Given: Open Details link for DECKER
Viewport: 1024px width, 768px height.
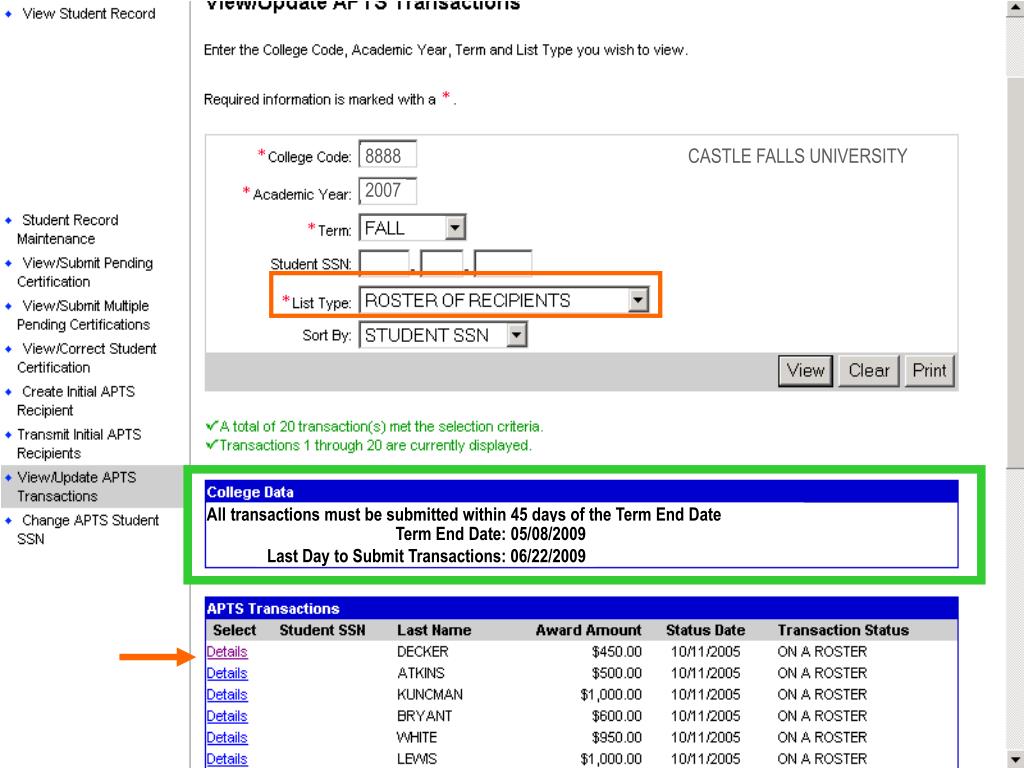Looking at the screenshot, I should pos(227,652).
